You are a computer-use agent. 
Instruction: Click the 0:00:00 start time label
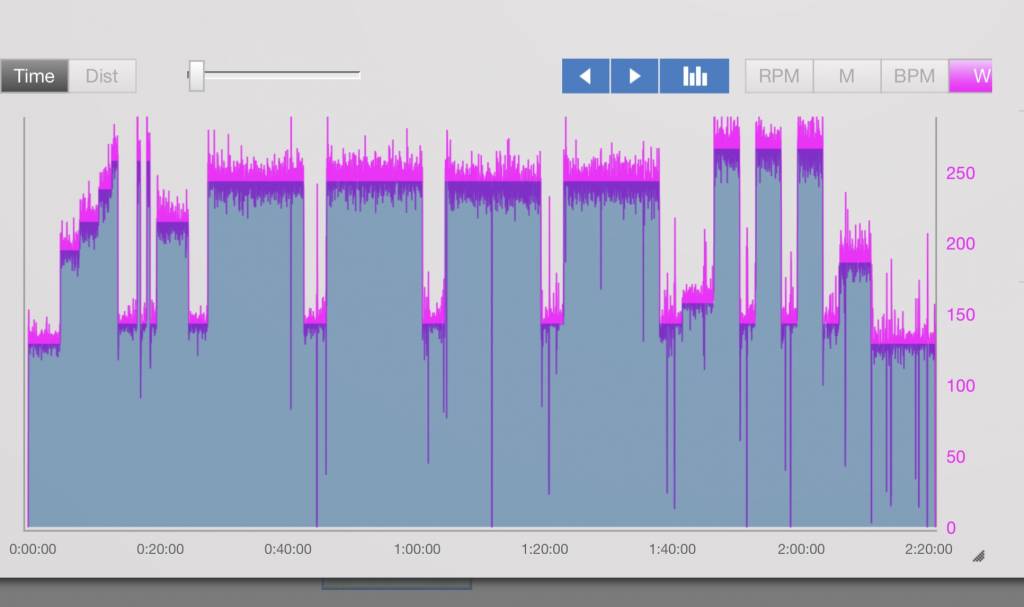click(33, 549)
